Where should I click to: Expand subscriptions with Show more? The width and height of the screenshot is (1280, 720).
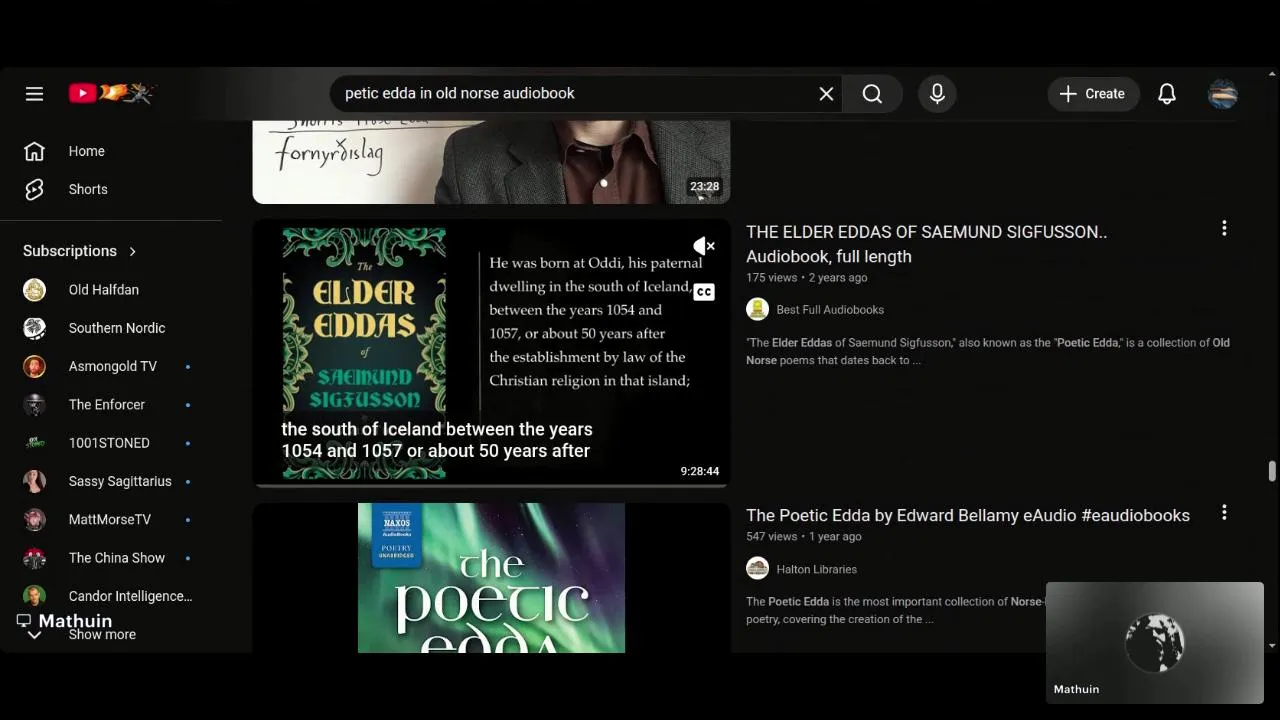coord(102,635)
